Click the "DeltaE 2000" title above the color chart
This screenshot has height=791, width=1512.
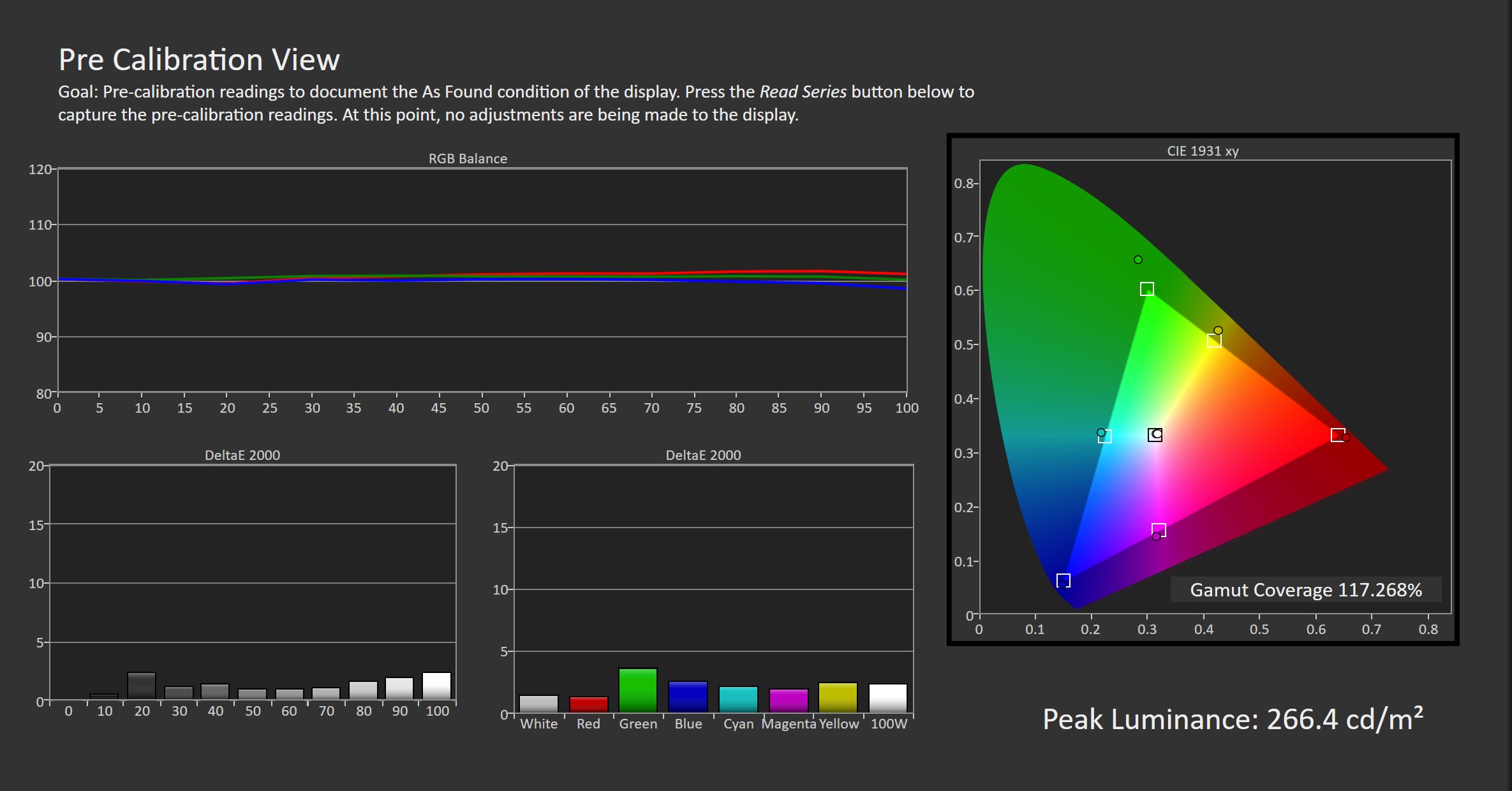[x=703, y=455]
